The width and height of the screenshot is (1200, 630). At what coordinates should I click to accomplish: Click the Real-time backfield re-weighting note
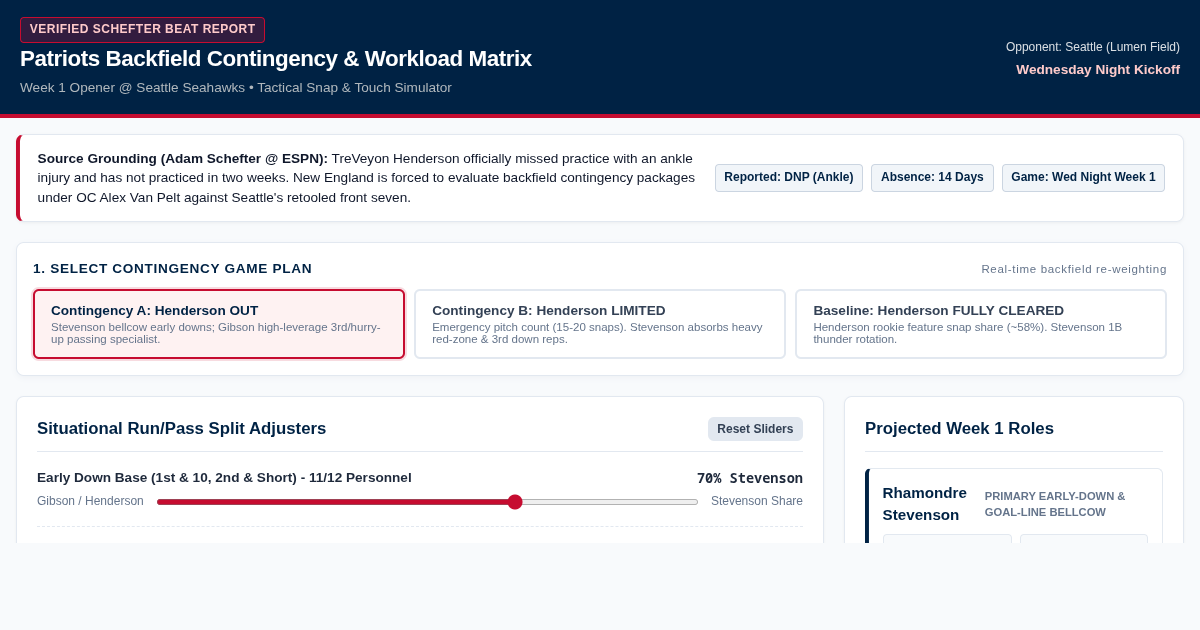[x=1074, y=269]
